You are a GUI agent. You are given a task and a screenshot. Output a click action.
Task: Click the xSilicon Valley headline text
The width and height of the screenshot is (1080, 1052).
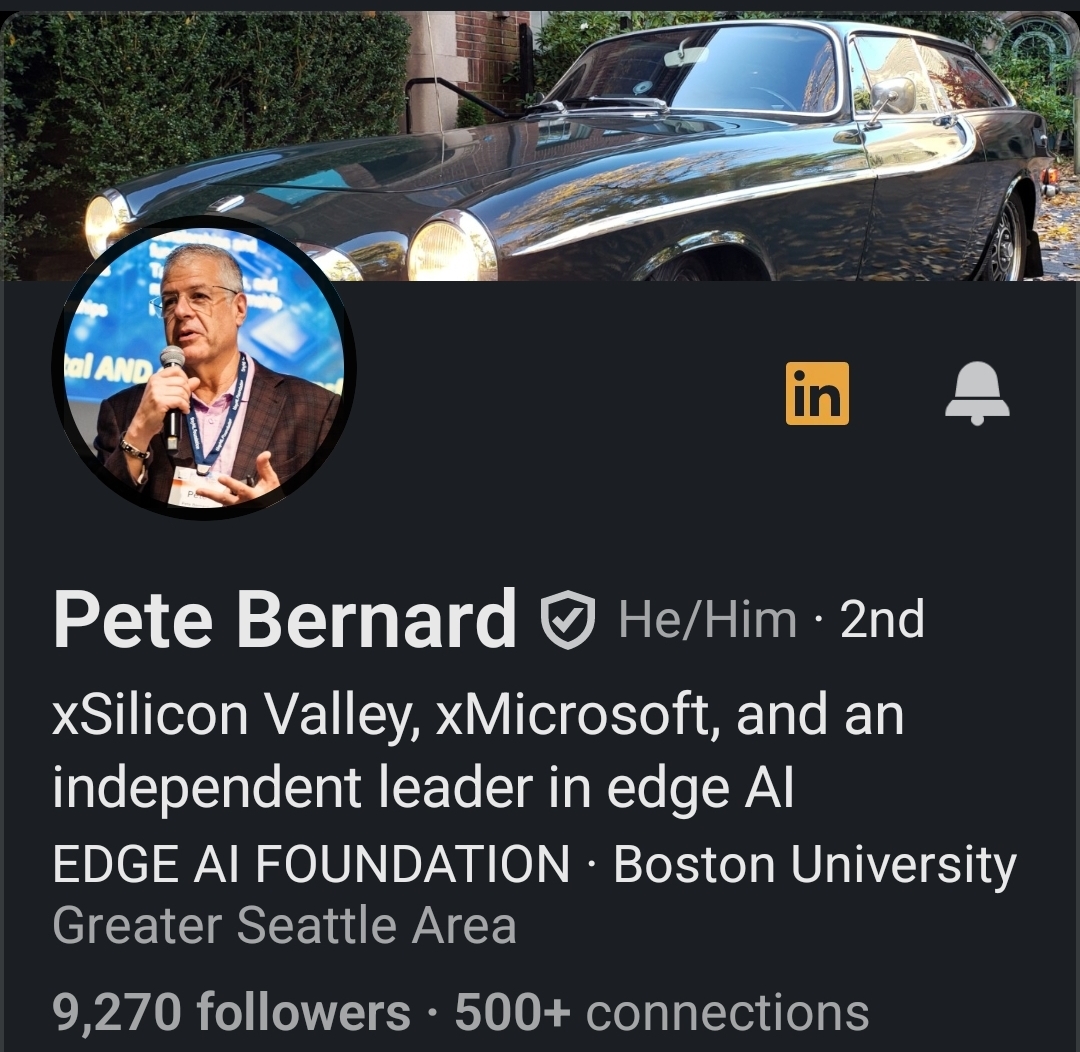coord(235,716)
